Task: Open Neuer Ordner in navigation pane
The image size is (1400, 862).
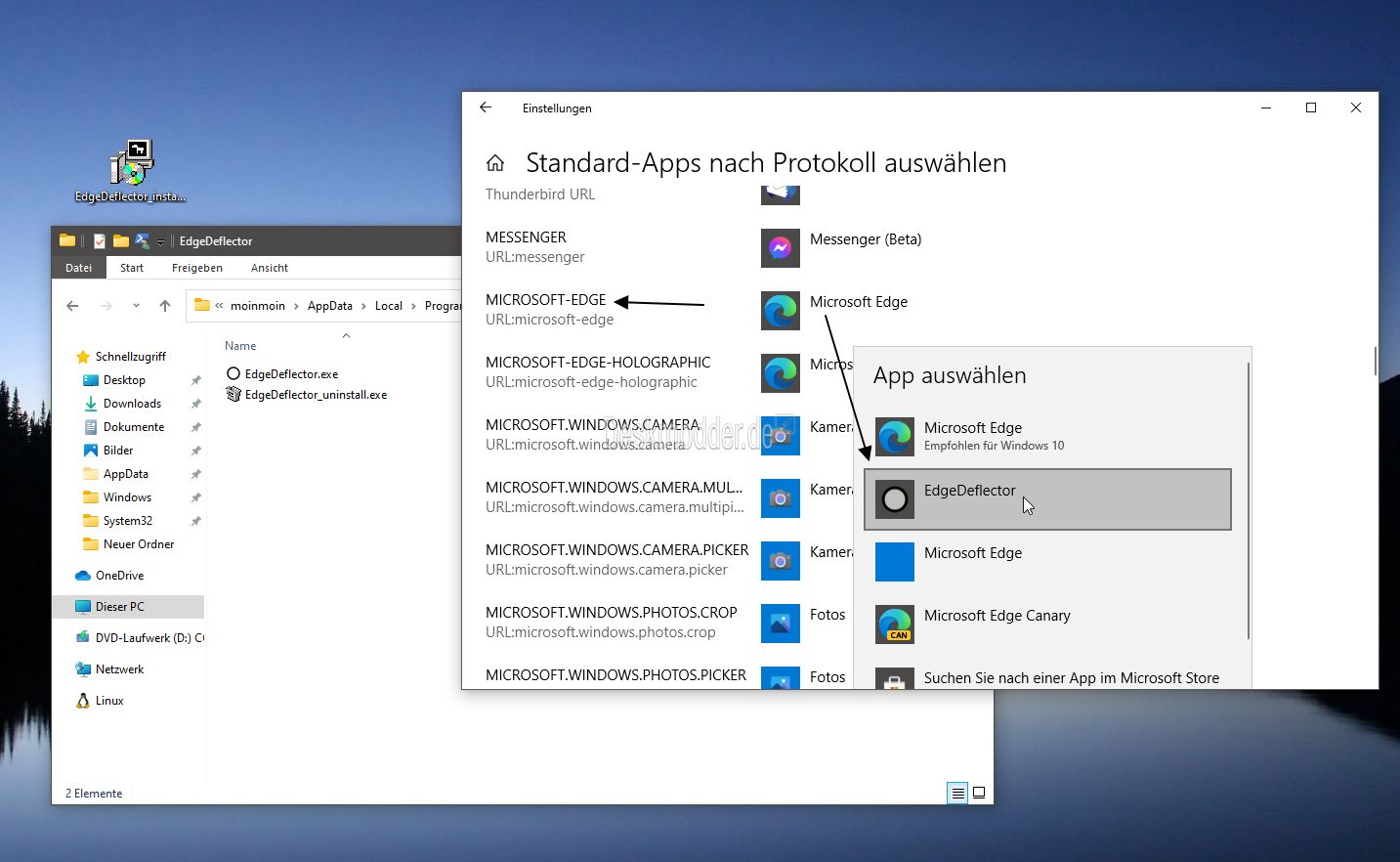Action: pyautogui.click(x=129, y=544)
